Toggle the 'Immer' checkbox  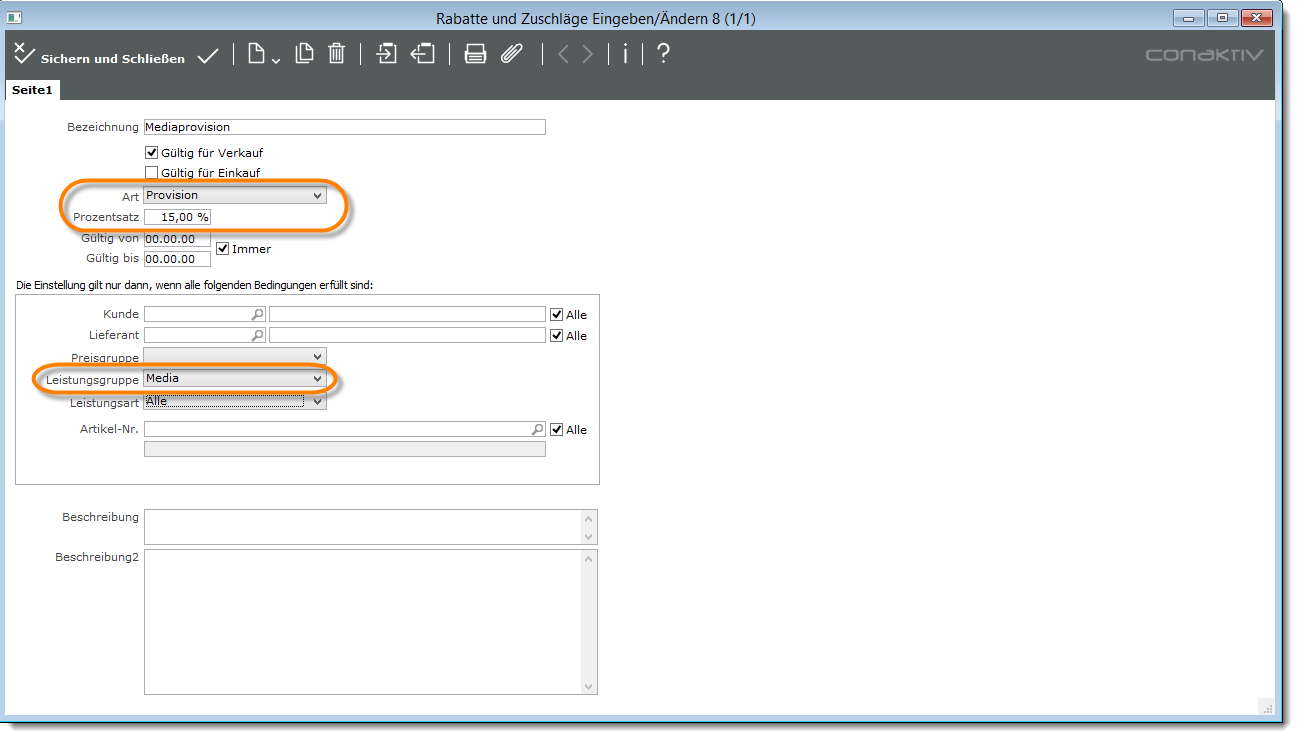223,249
